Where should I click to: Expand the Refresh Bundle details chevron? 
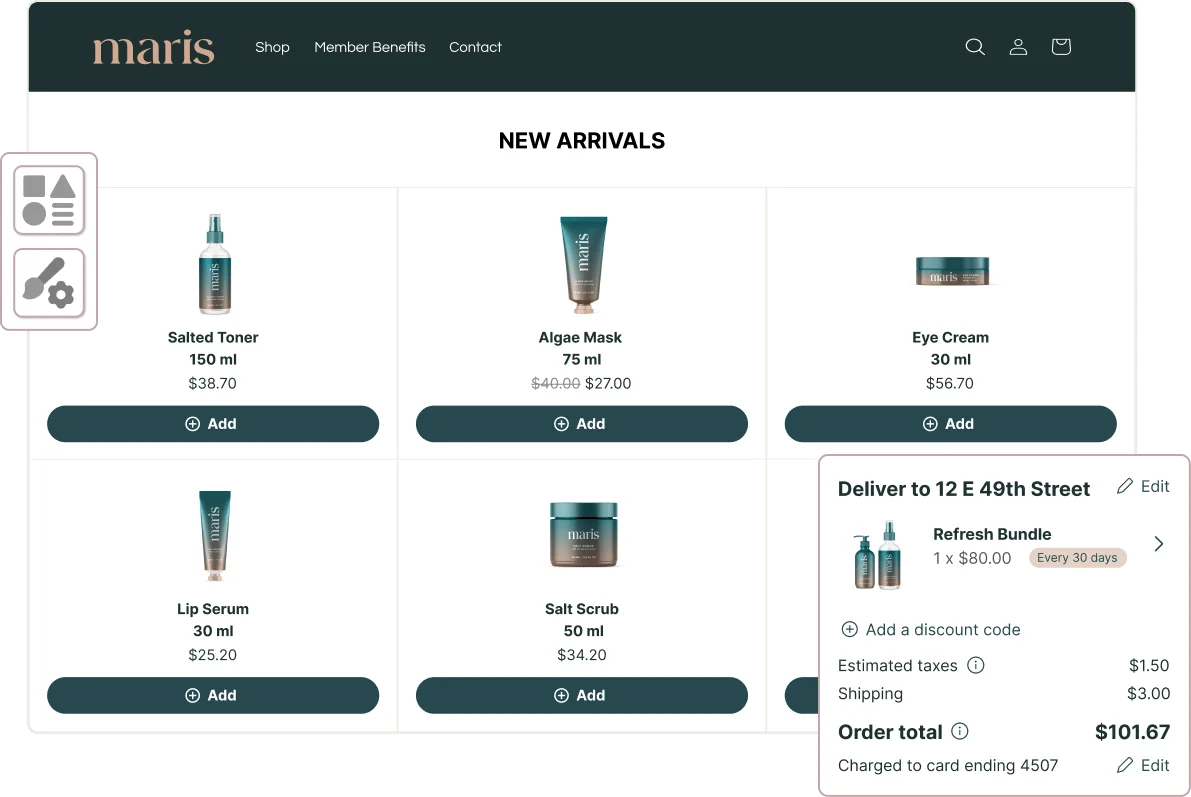click(x=1158, y=543)
